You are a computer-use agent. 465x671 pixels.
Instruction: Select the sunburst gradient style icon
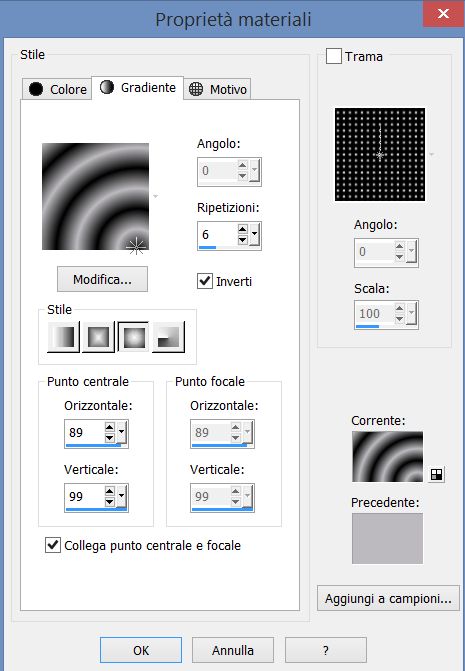(x=133, y=337)
